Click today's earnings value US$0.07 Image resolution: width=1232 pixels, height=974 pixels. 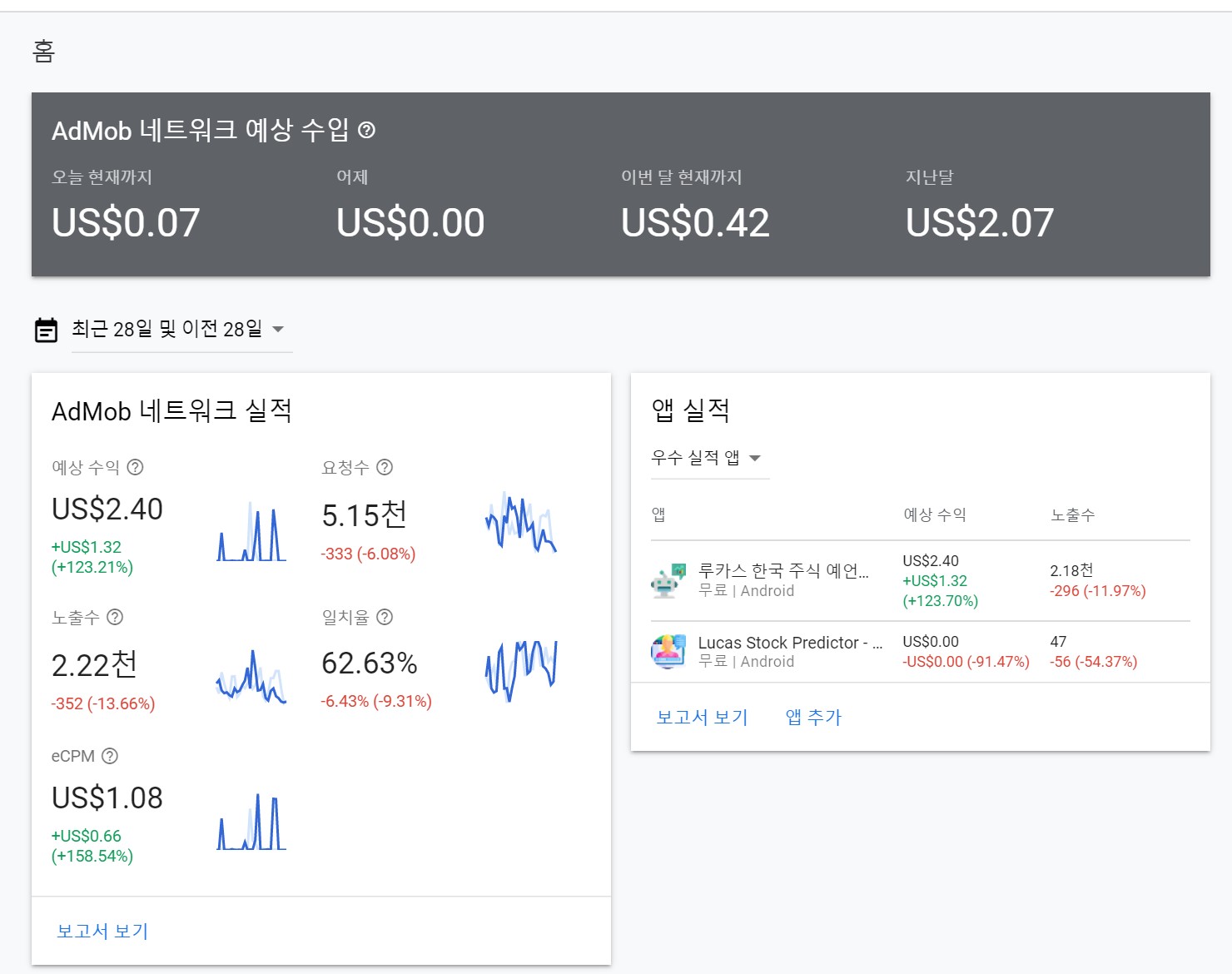click(x=126, y=222)
